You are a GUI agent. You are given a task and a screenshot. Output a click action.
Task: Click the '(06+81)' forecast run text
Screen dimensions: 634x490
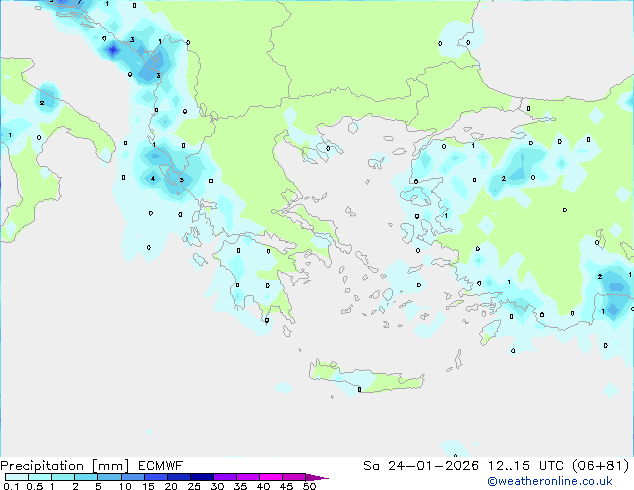[600, 466]
